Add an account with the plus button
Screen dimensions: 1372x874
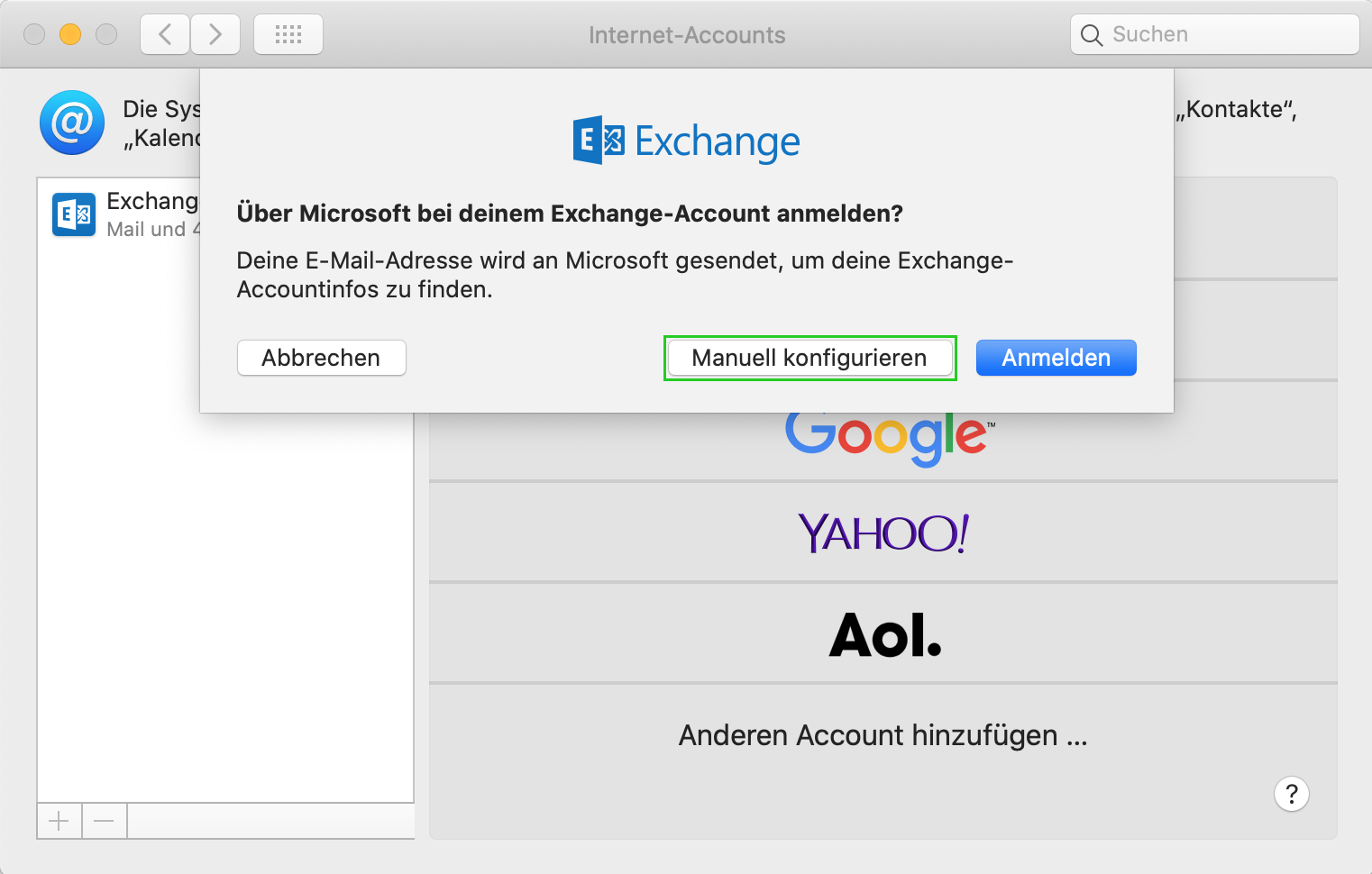point(59,821)
